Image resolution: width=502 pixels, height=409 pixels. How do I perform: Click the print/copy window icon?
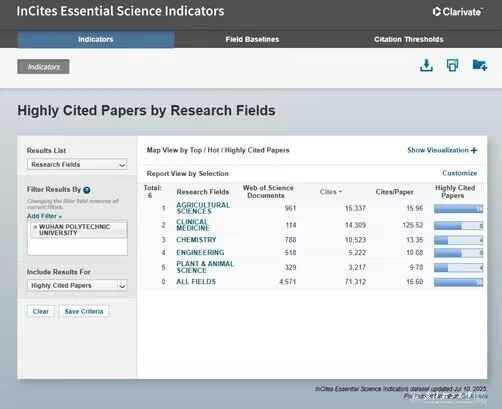(452, 65)
